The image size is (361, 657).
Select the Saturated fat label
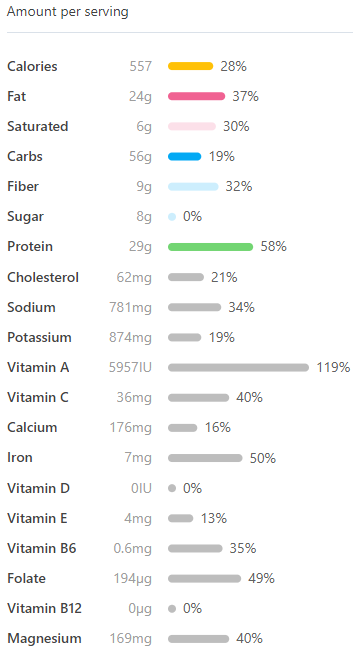coord(38,126)
